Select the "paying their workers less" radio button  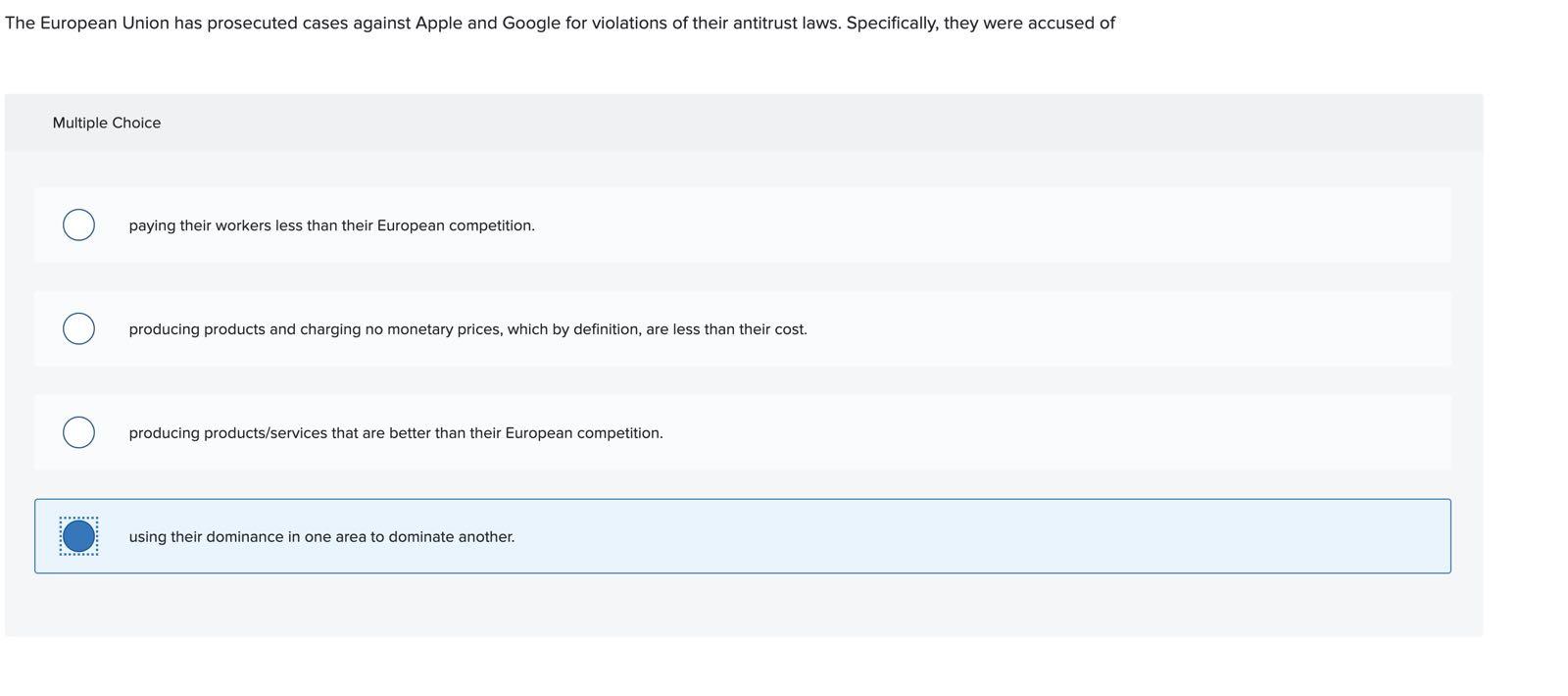click(x=78, y=224)
